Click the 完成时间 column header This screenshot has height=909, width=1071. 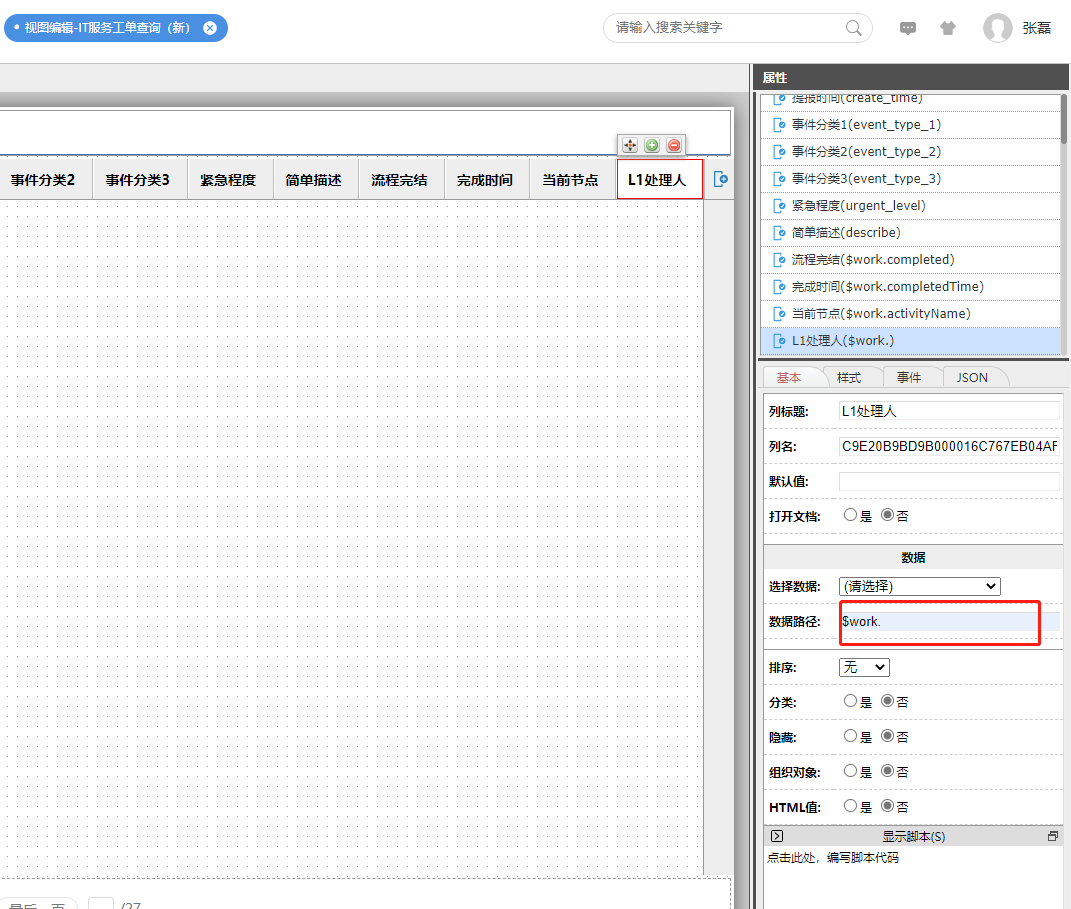pyautogui.click(x=485, y=180)
